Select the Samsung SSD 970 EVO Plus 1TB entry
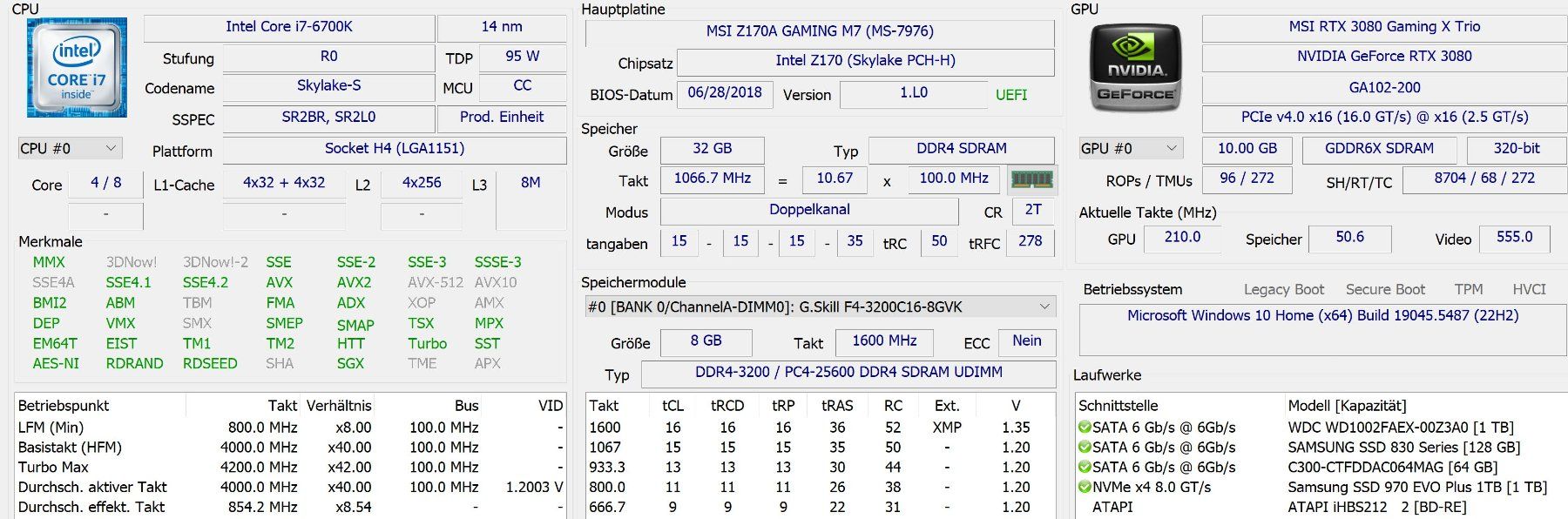This screenshot has height=519, width=1568. 1417,488
